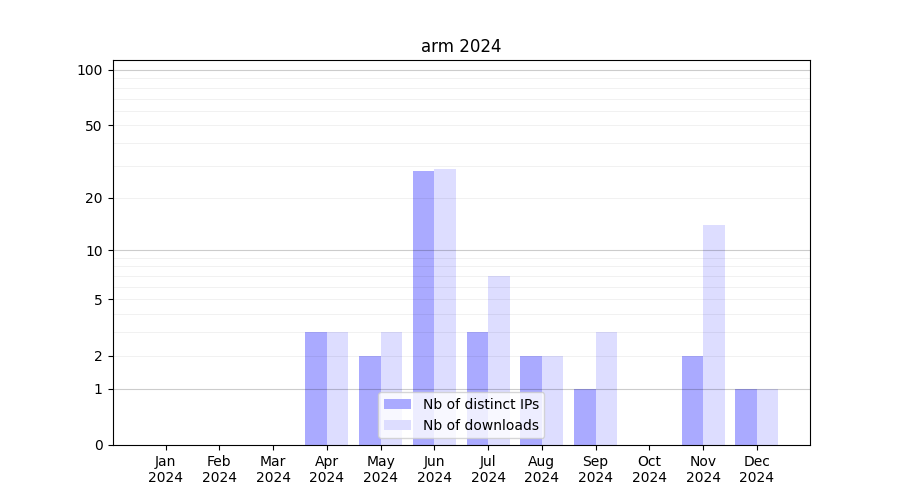The width and height of the screenshot is (900, 500).
Task: Click the April distinct IPs bar
Action: (x=316, y=388)
